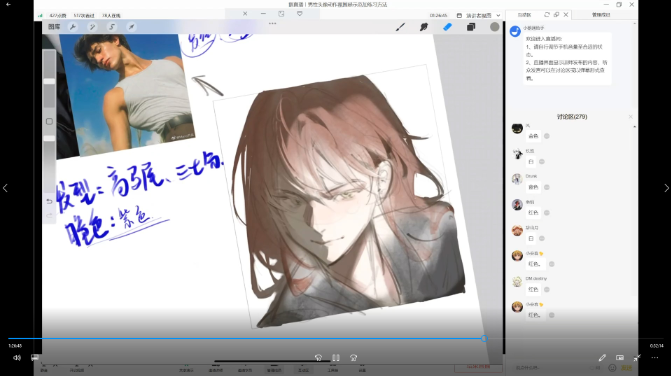671x376 pixels.
Task: Open more options three-dot menu in player
Action: click(655, 358)
